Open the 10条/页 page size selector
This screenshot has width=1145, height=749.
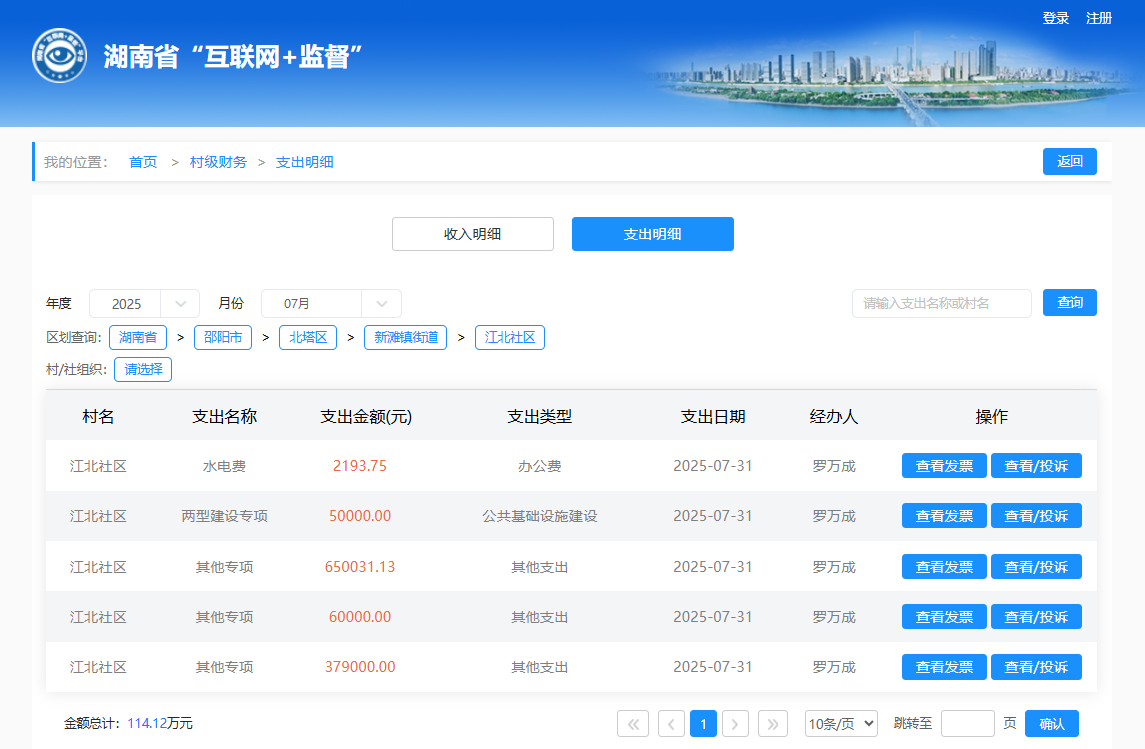pos(840,724)
